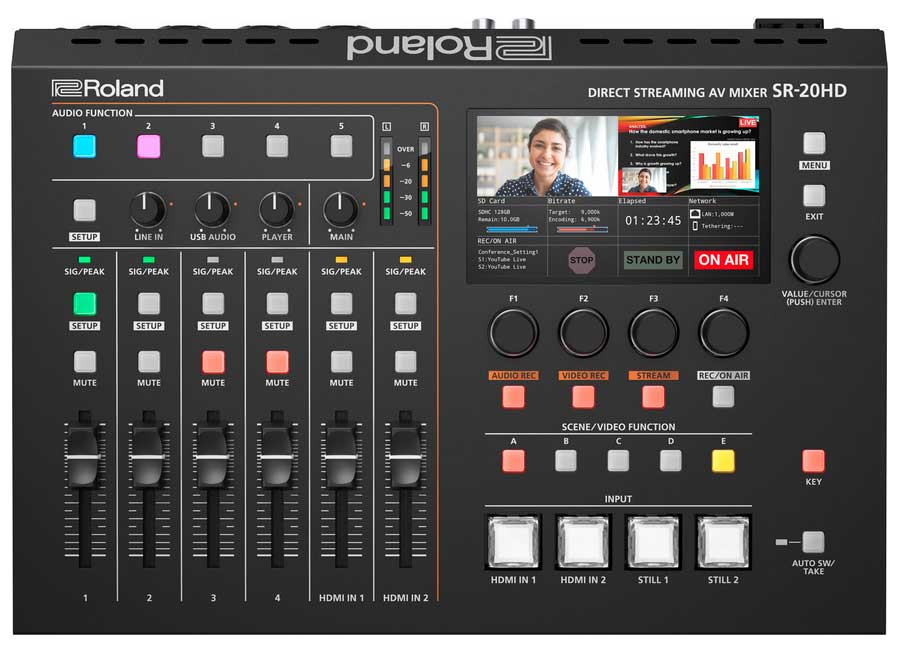Select Scene E yellow button
Image resolution: width=900 pixels, height=656 pixels.
(x=723, y=461)
